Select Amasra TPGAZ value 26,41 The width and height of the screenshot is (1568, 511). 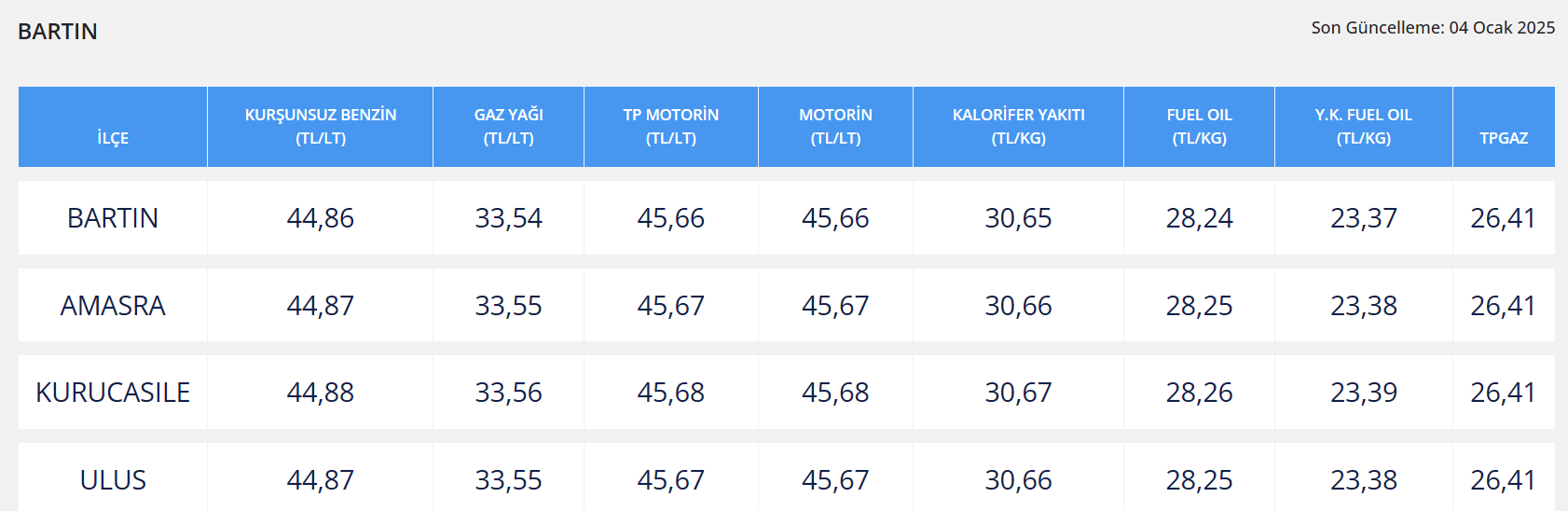(x=1503, y=306)
